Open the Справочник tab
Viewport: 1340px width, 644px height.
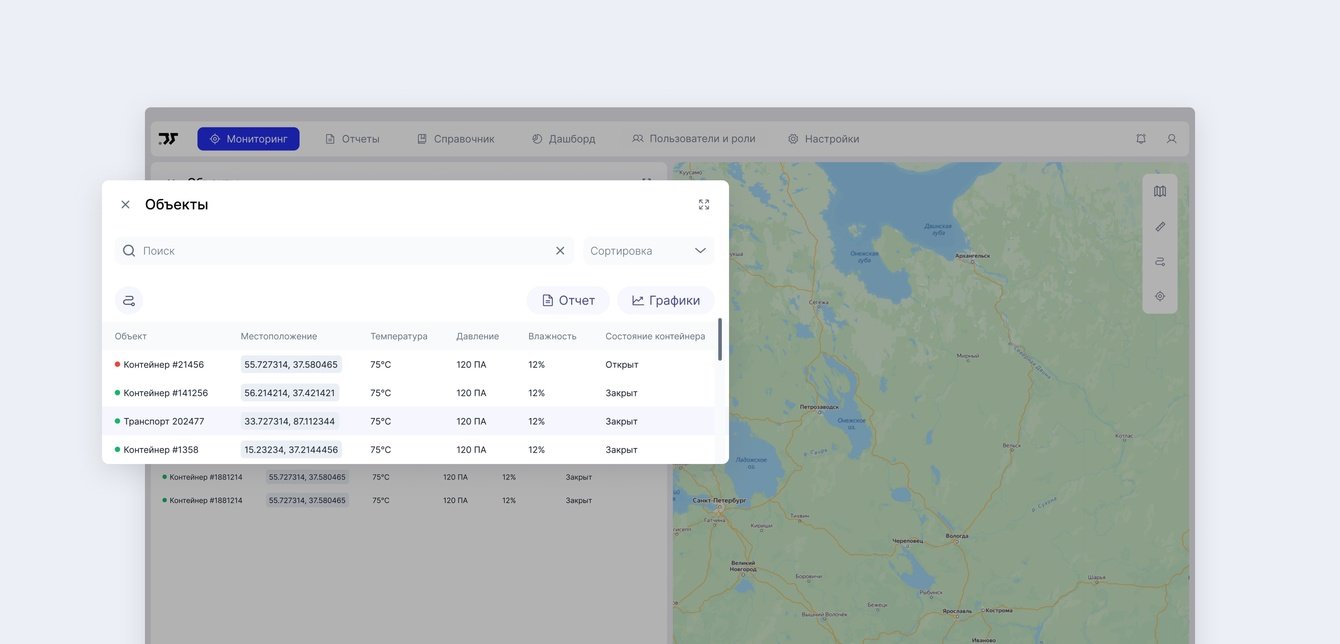[x=456, y=139]
